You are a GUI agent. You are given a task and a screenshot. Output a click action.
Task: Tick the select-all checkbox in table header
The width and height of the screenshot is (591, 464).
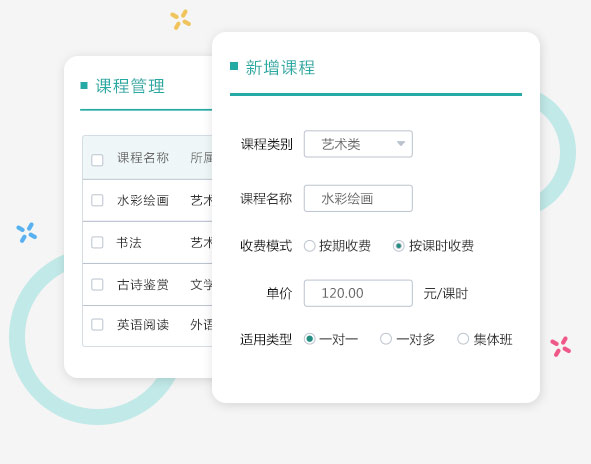point(97,160)
